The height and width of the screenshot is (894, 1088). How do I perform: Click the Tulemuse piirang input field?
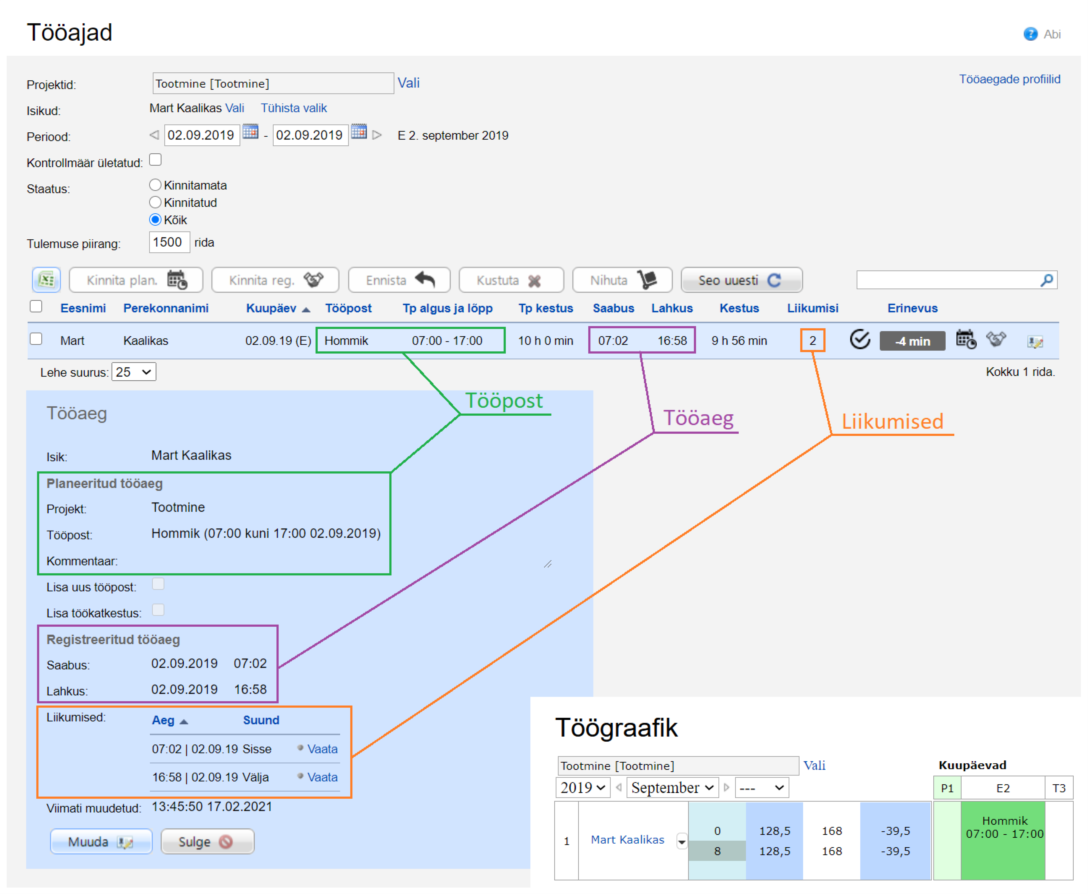click(x=169, y=242)
